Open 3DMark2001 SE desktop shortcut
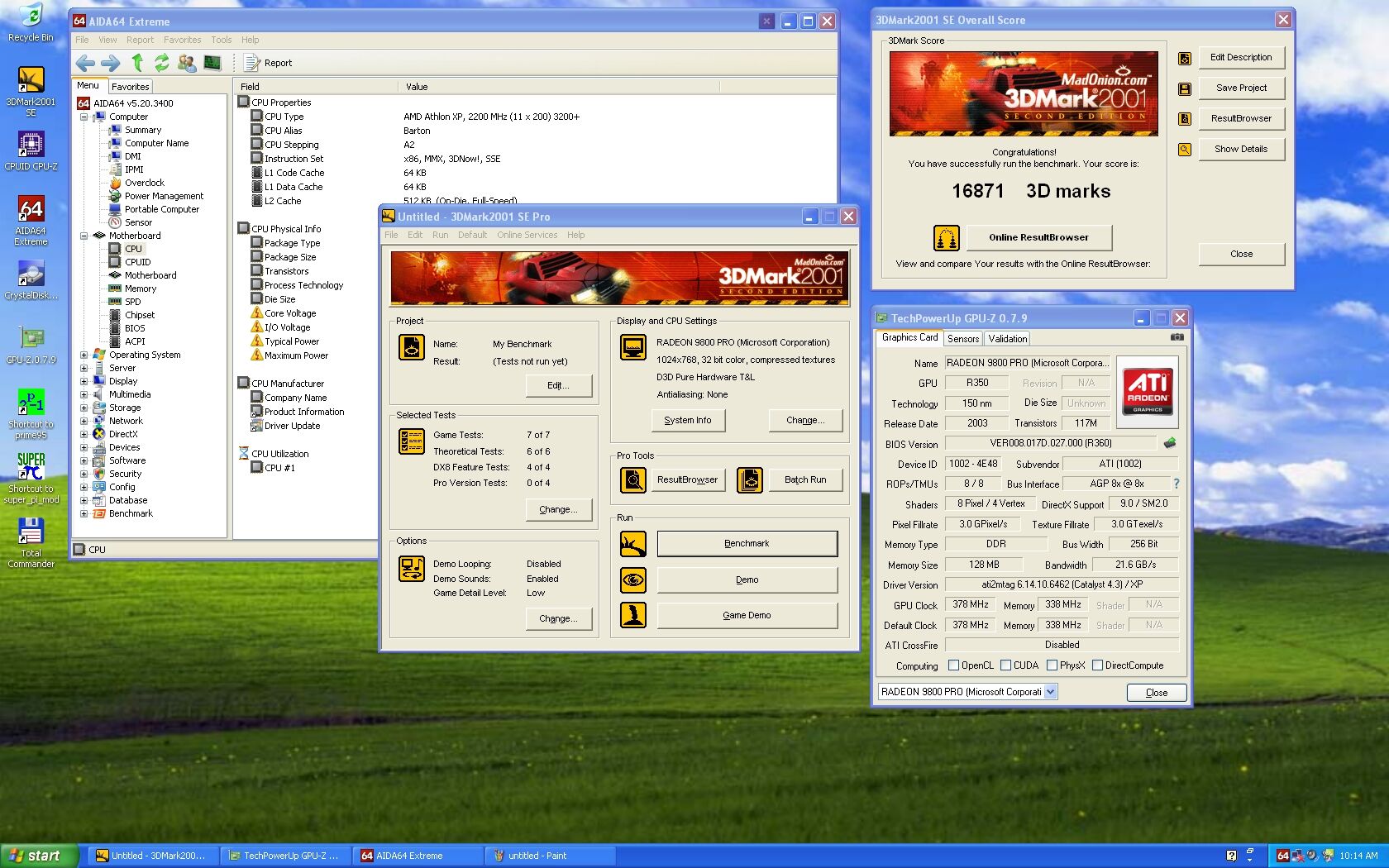Screen dimensions: 1389x868 pos(31,91)
